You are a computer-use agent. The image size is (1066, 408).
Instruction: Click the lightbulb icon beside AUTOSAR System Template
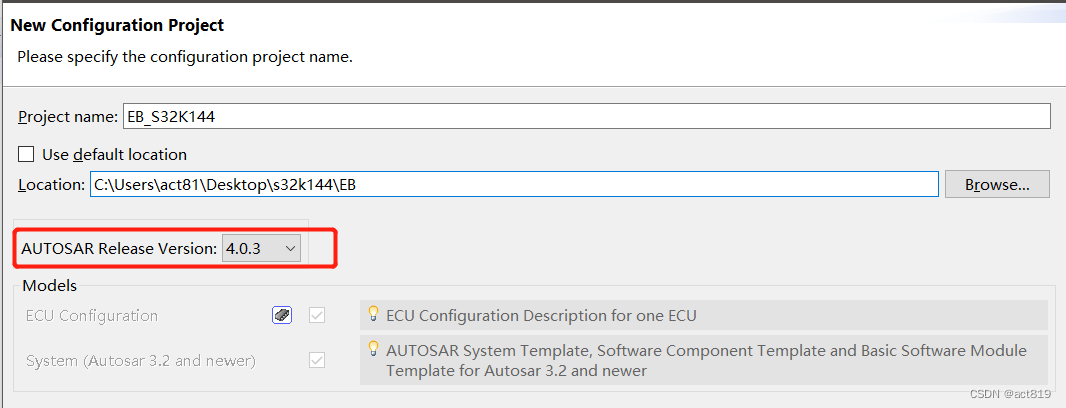pos(373,349)
